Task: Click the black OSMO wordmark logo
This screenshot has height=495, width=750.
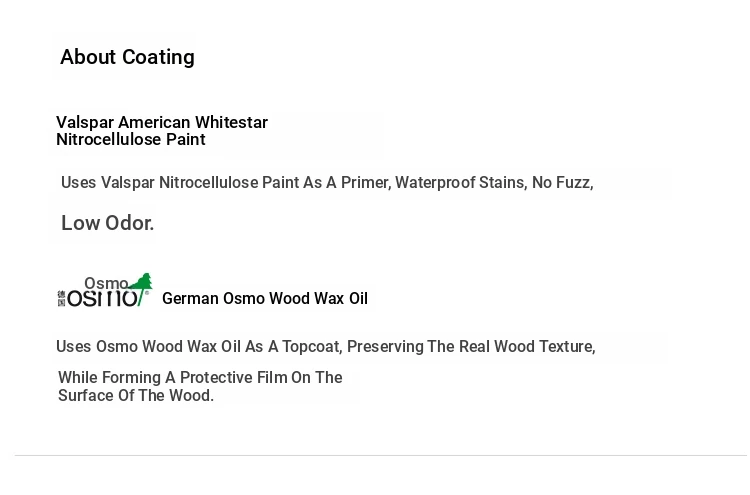Action: [x=102, y=298]
